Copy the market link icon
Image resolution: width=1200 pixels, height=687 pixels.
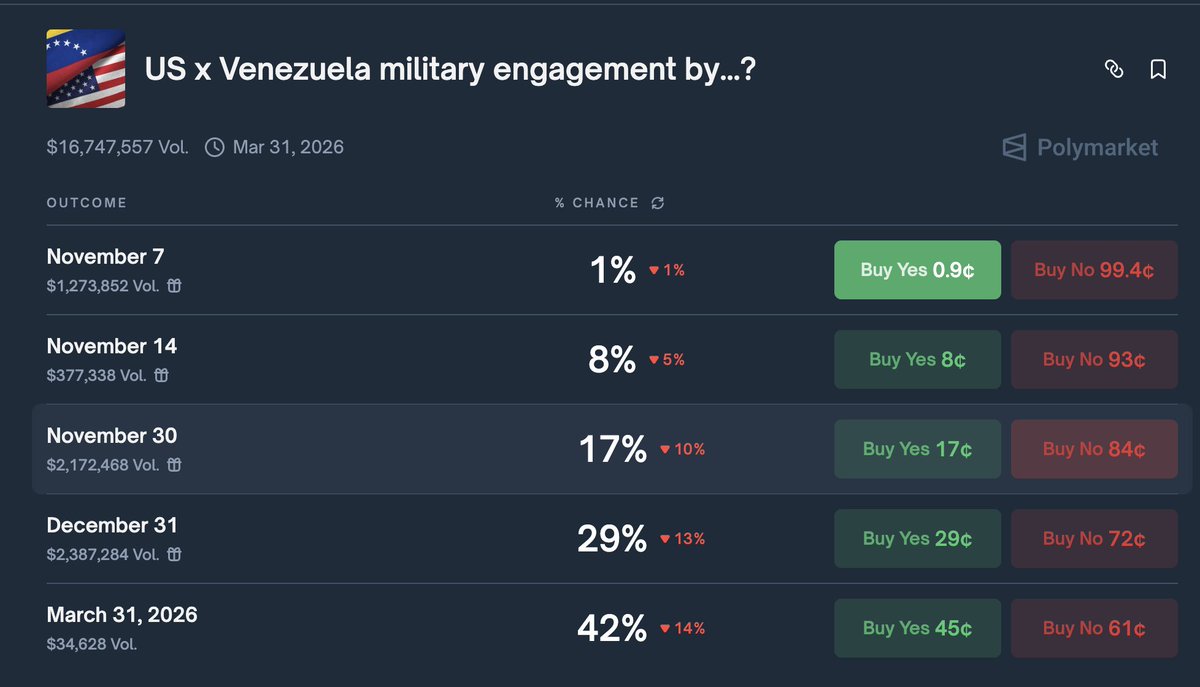click(1113, 69)
